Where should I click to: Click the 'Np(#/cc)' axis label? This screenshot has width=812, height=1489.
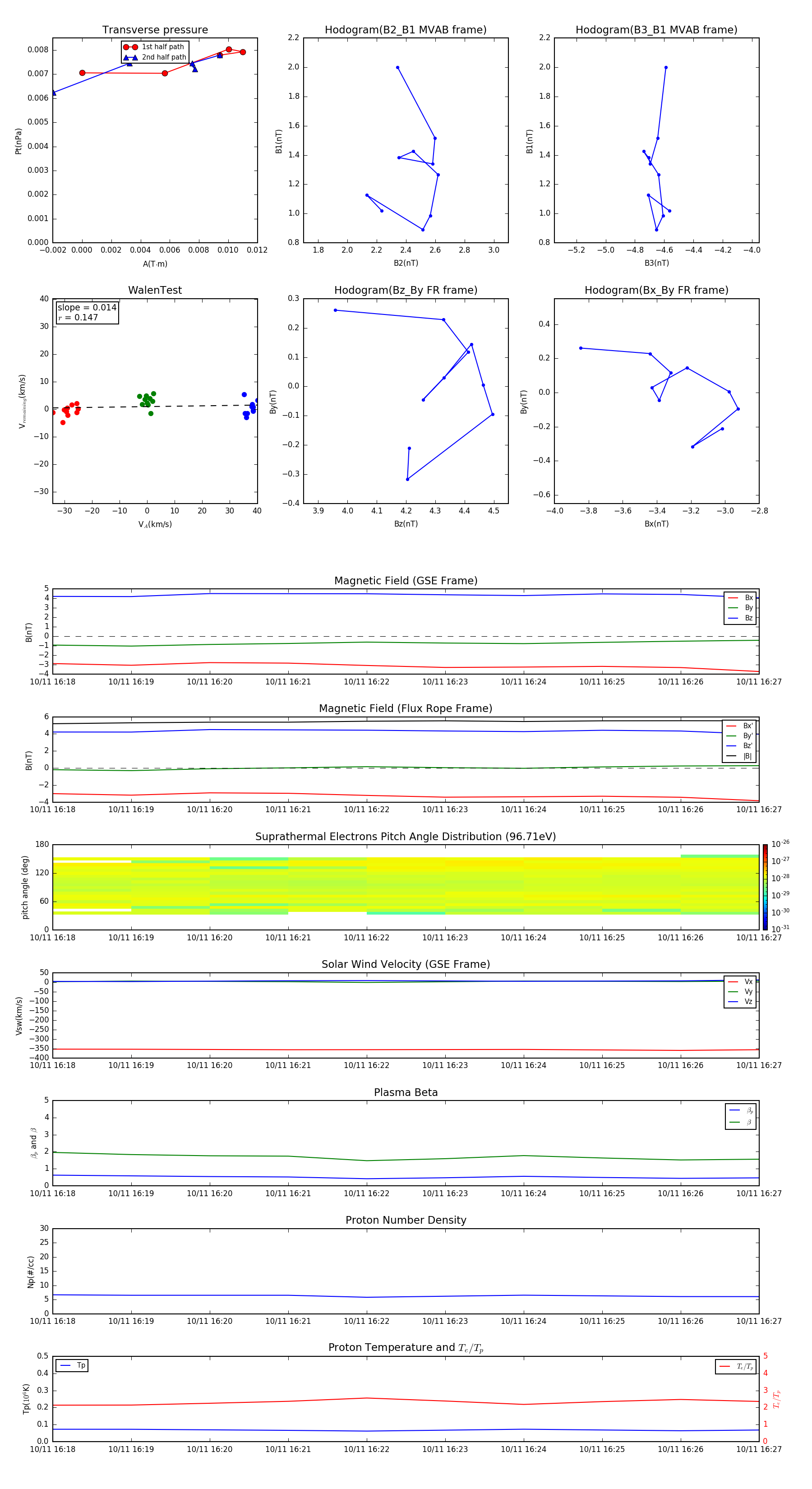pyautogui.click(x=31, y=1272)
